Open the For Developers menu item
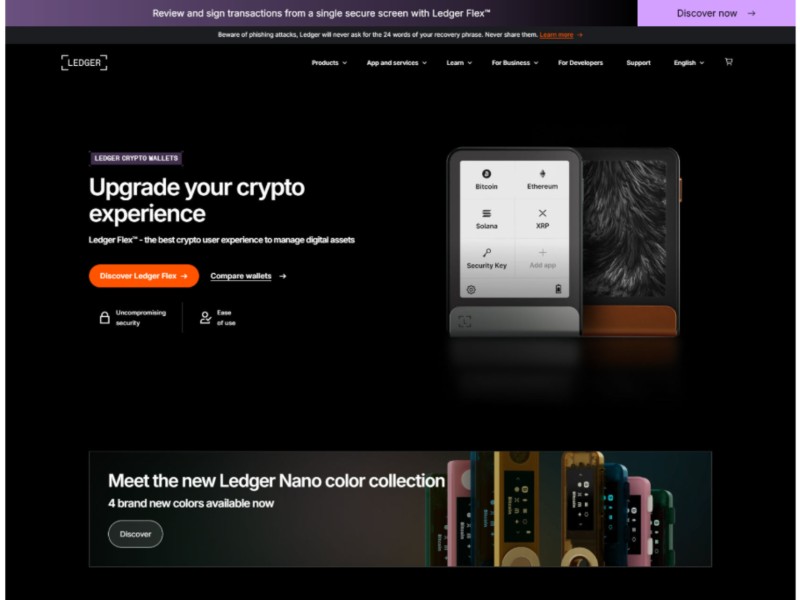Viewport: 800px width, 600px height. [x=580, y=63]
